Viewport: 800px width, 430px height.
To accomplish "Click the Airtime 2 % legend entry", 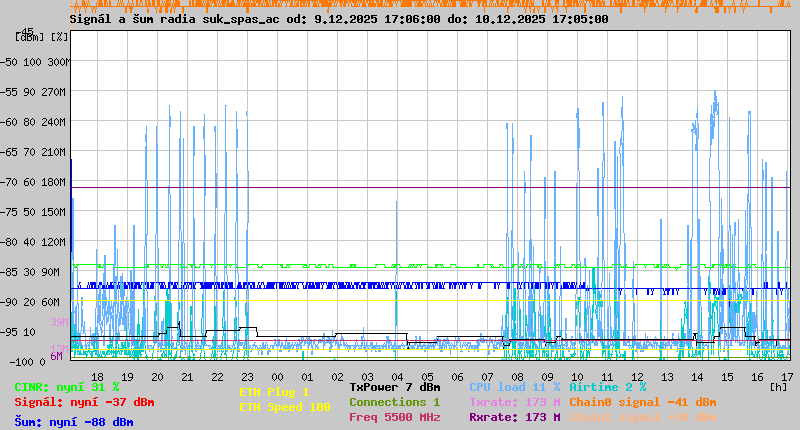I will (607, 387).
